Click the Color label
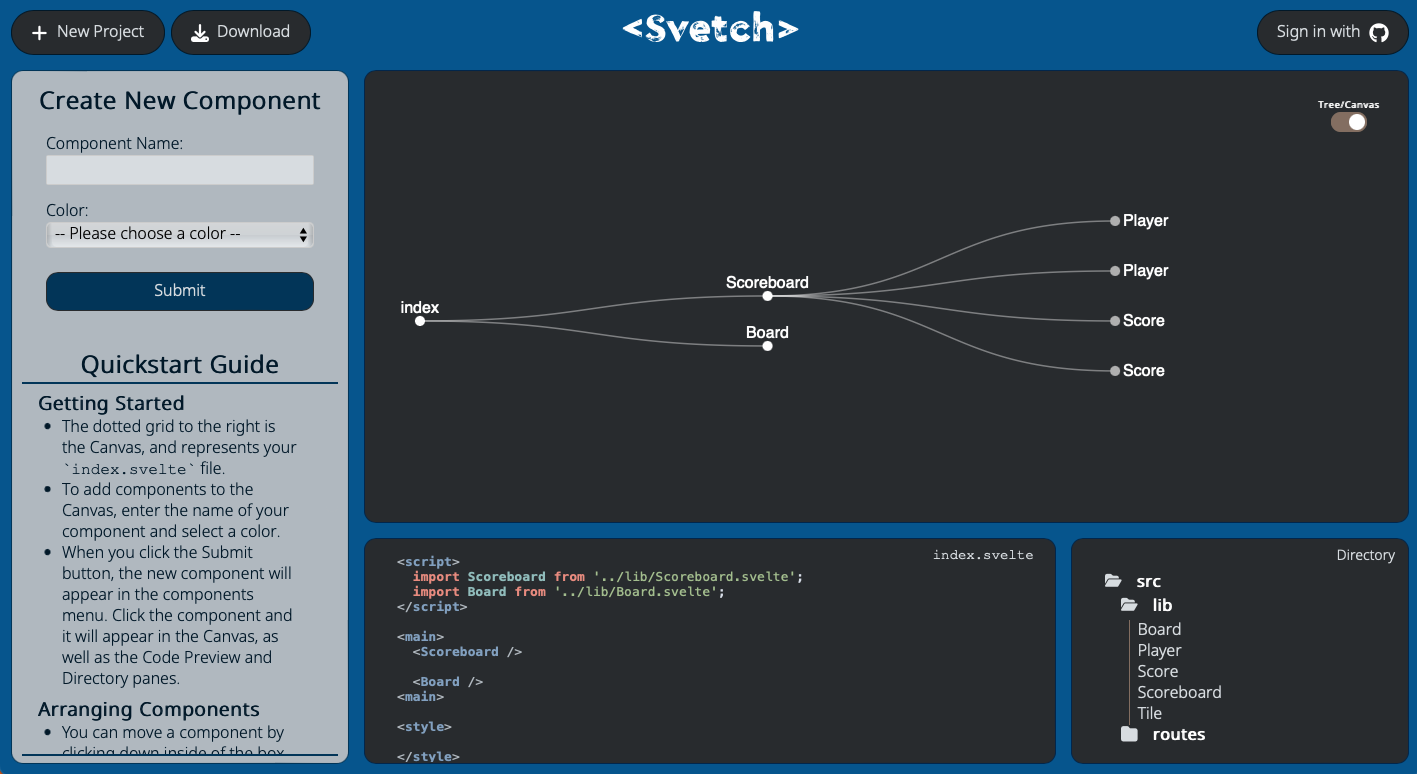1417x774 pixels. click(67, 210)
